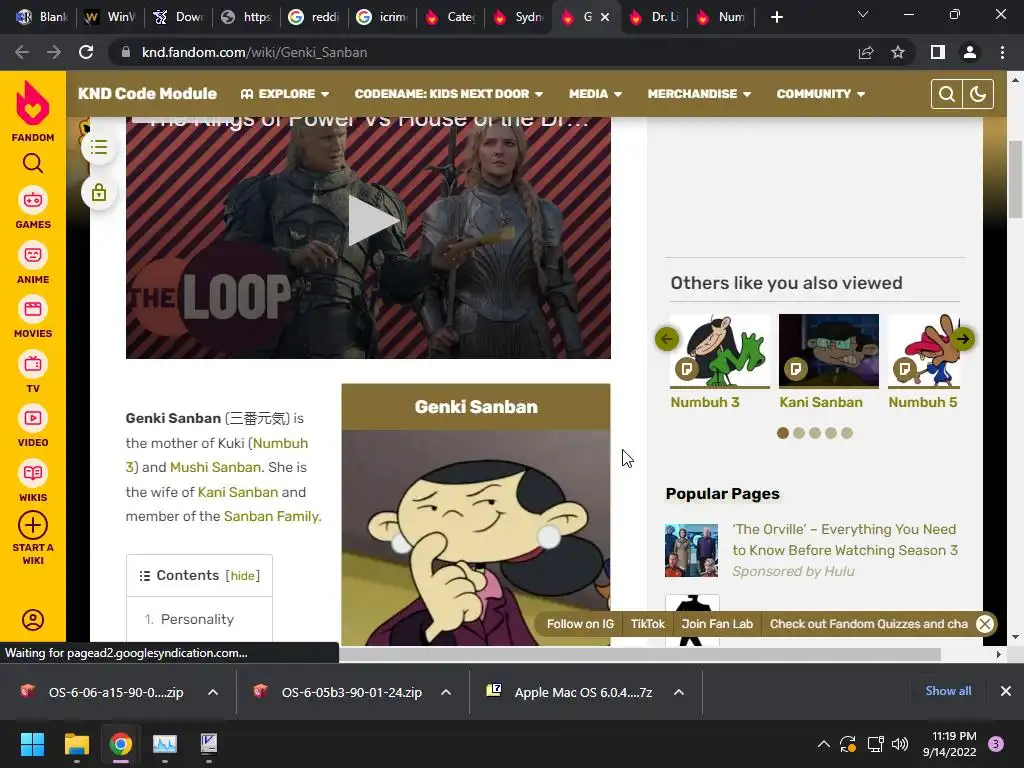Click Follow on IG button
Screen dimensions: 1024x768
580,624
